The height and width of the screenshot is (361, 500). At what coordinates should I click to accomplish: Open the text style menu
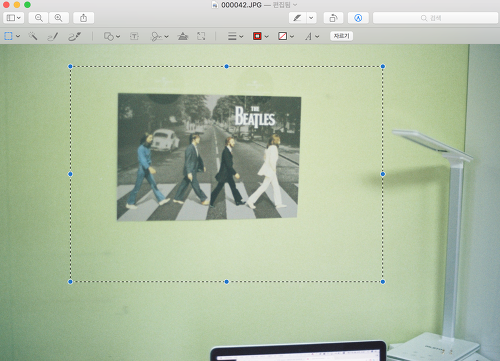point(312,36)
